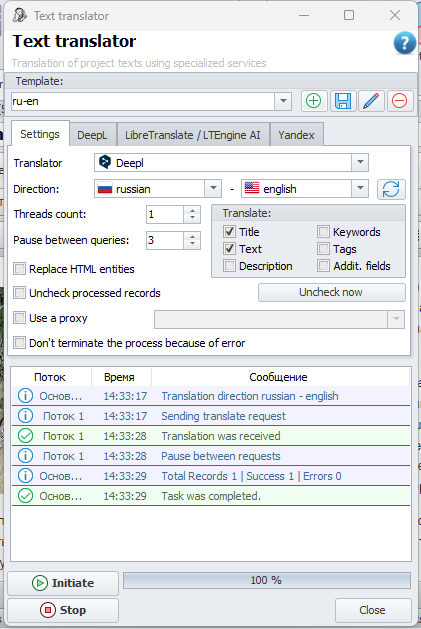Switch to LibreTranslate / LTEngine AI tab

click(193, 135)
